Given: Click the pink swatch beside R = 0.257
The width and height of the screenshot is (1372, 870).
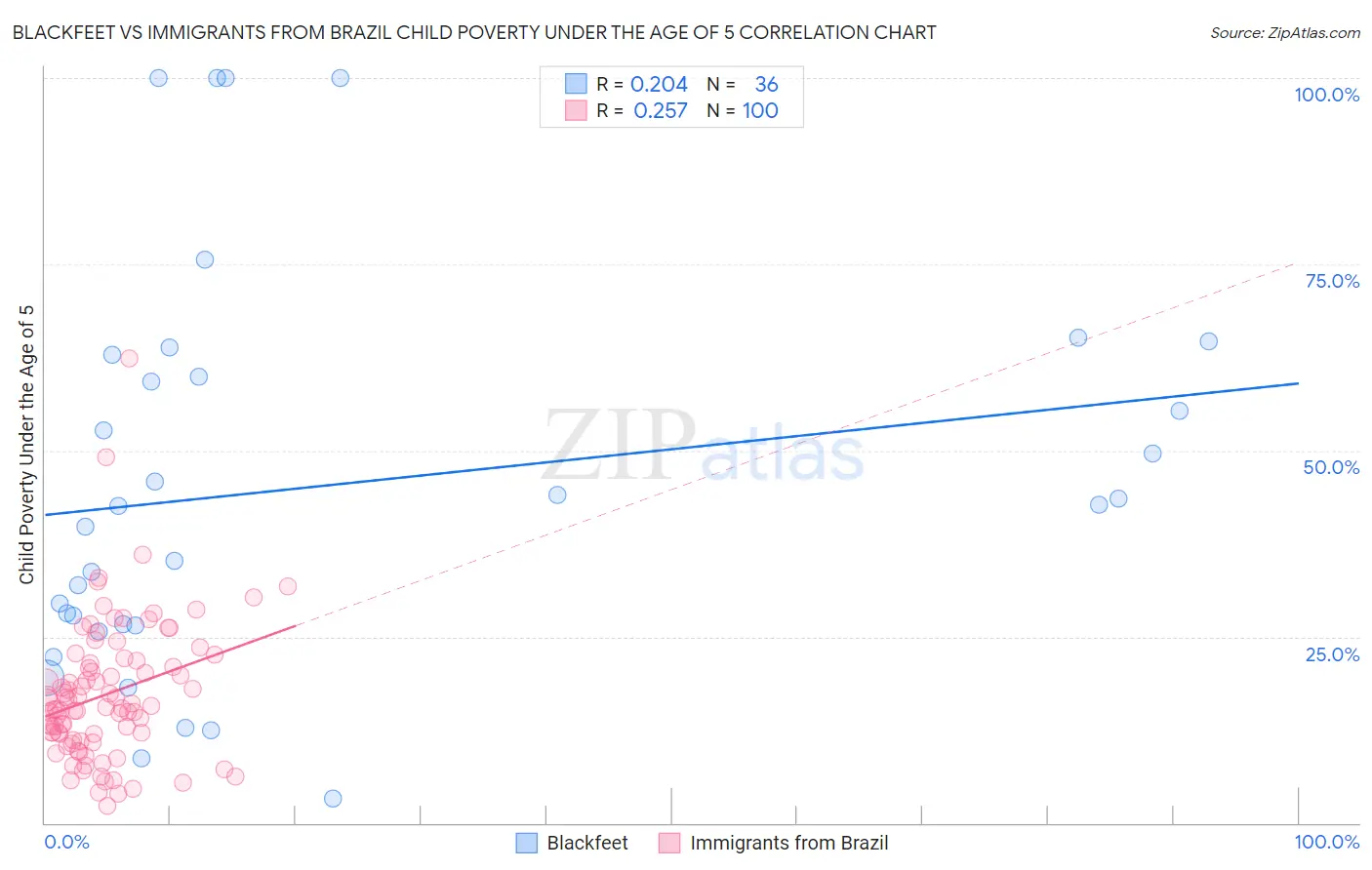Looking at the screenshot, I should click(577, 110).
